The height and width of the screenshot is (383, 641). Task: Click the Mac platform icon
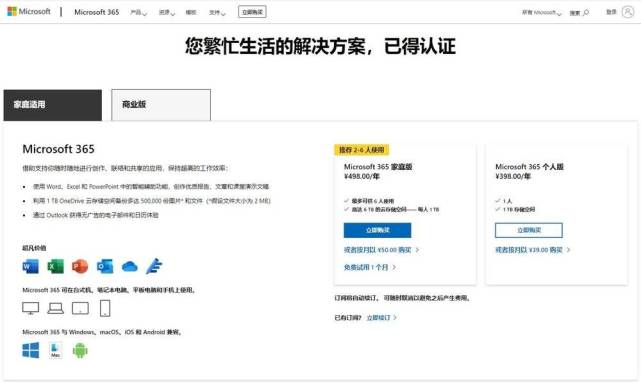(x=56, y=350)
